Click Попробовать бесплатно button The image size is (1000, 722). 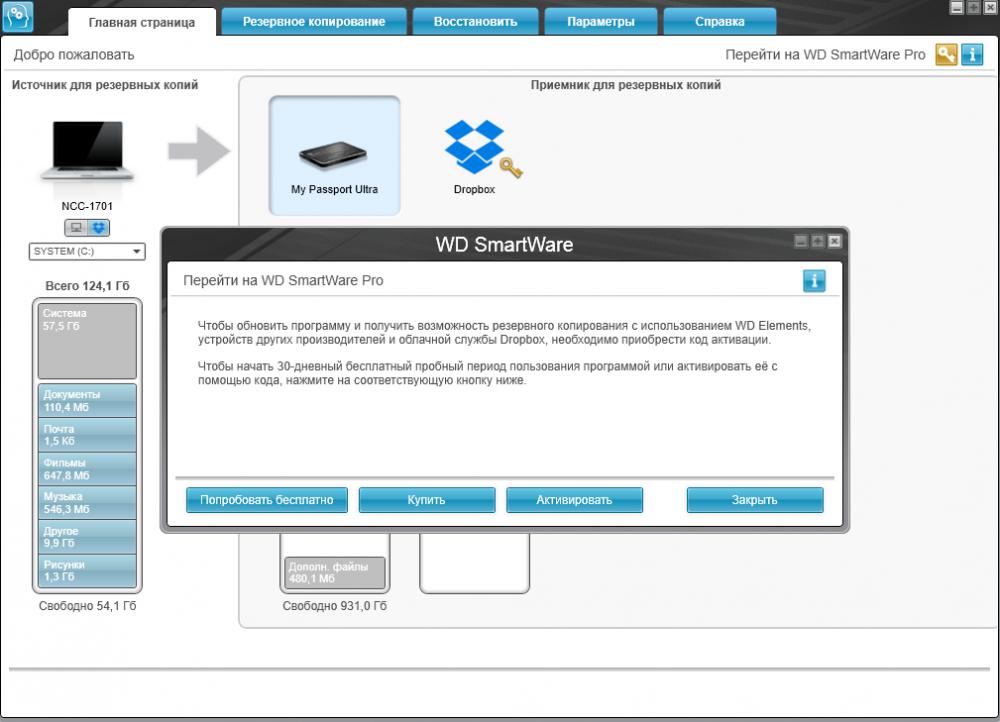point(267,500)
